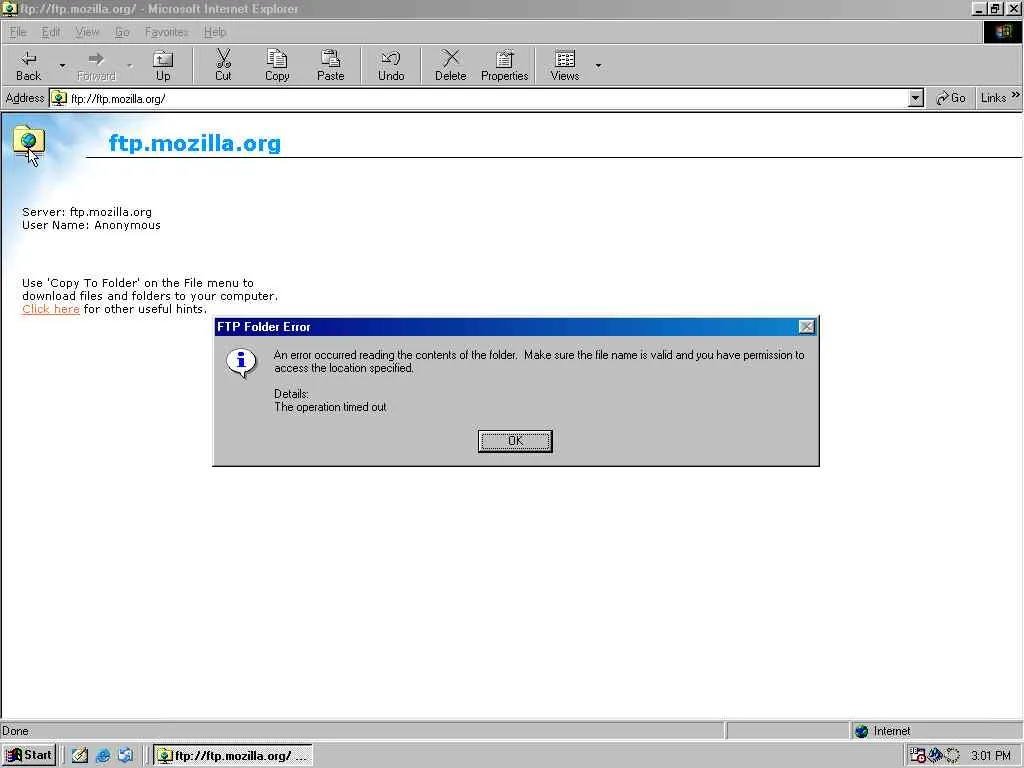Click the Undo toolbar icon
Image resolution: width=1024 pixels, height=768 pixels.
pos(391,59)
